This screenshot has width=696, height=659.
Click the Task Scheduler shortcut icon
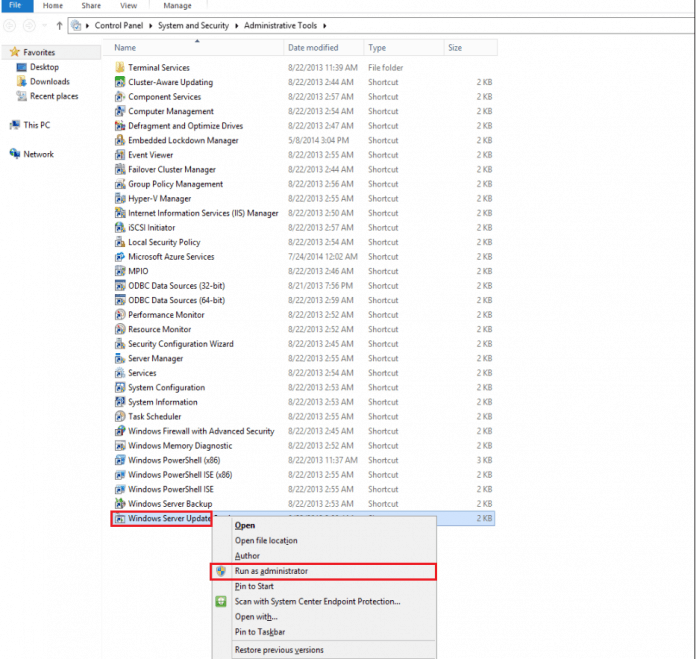tap(120, 417)
